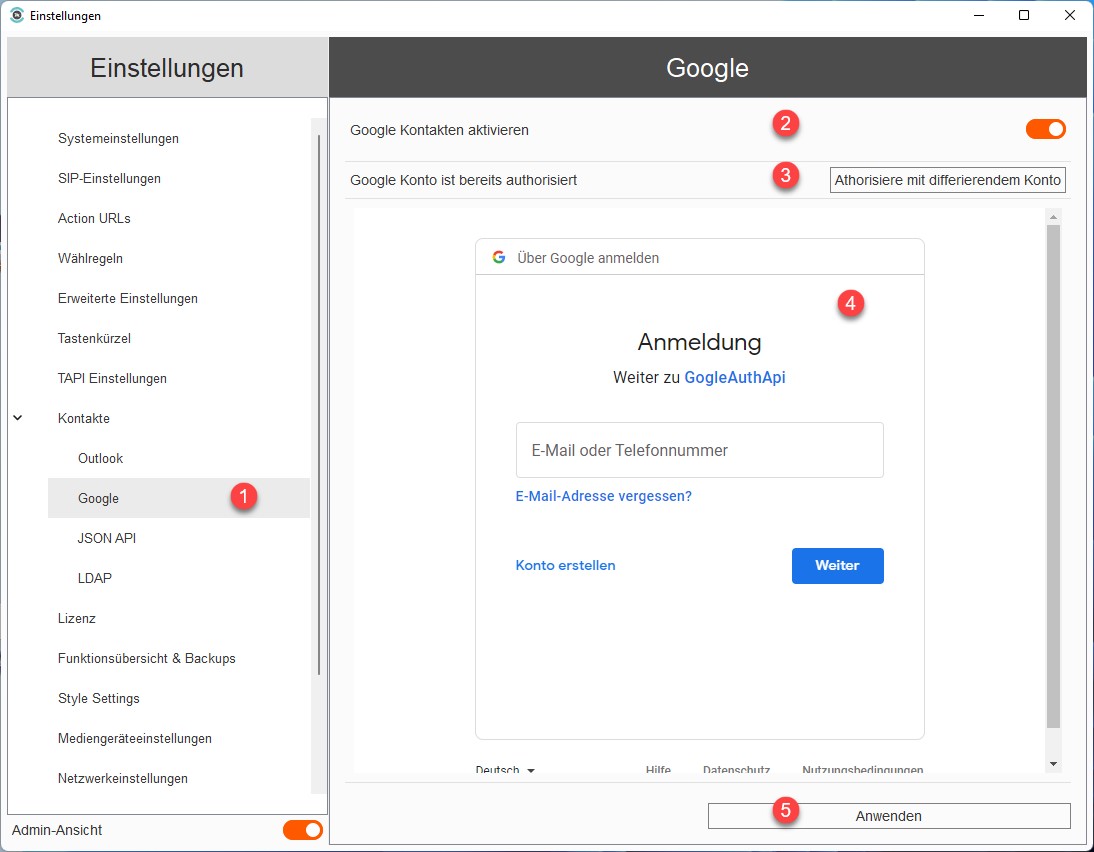Toggle the Admin-Ansicht switch

303,830
